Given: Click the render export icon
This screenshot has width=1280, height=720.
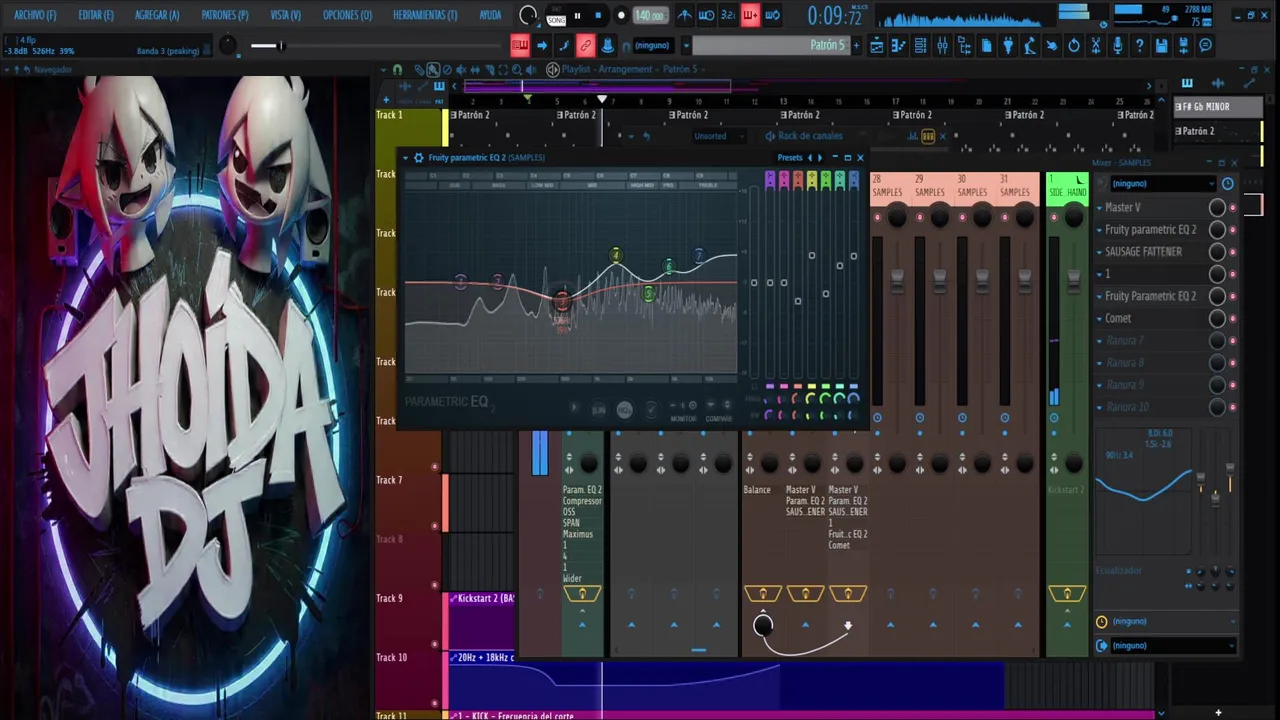Looking at the screenshot, I should (x=1183, y=45).
